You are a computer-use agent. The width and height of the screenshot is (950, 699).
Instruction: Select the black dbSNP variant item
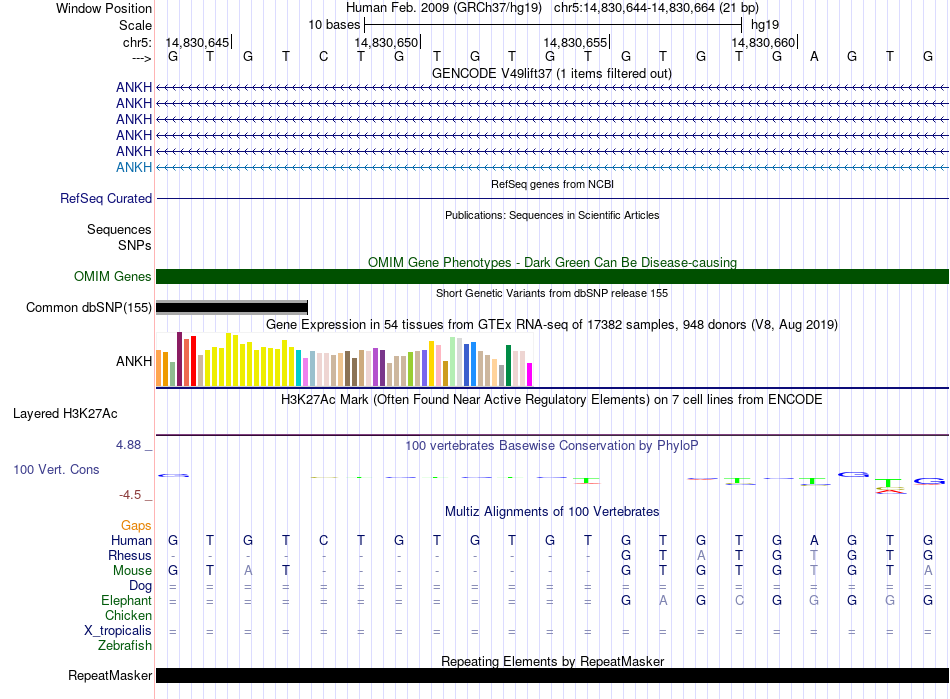coord(232,308)
